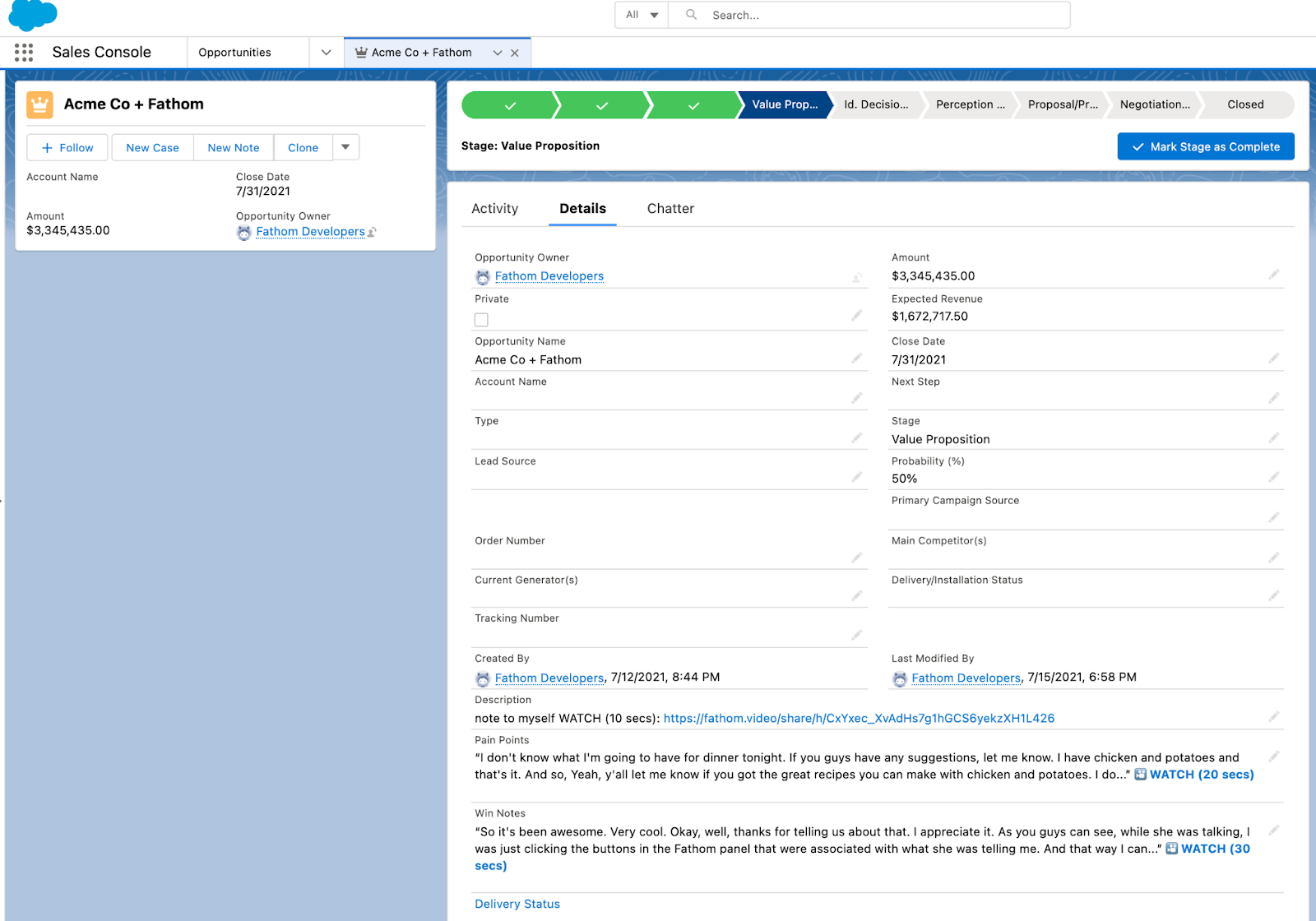This screenshot has height=921, width=1316.
Task: Edit the Pain Points pencil icon
Action: click(1273, 757)
